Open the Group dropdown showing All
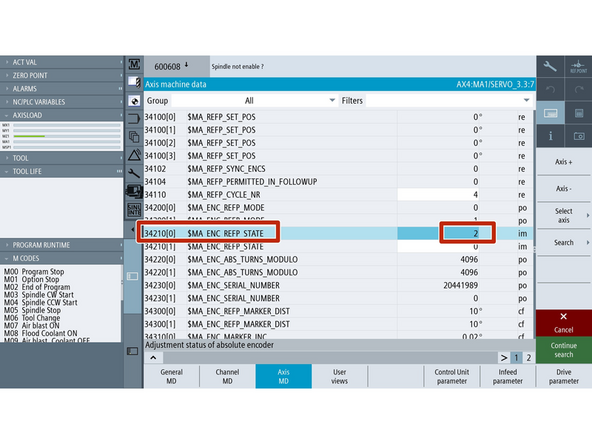The width and height of the screenshot is (592, 444). click(253, 101)
